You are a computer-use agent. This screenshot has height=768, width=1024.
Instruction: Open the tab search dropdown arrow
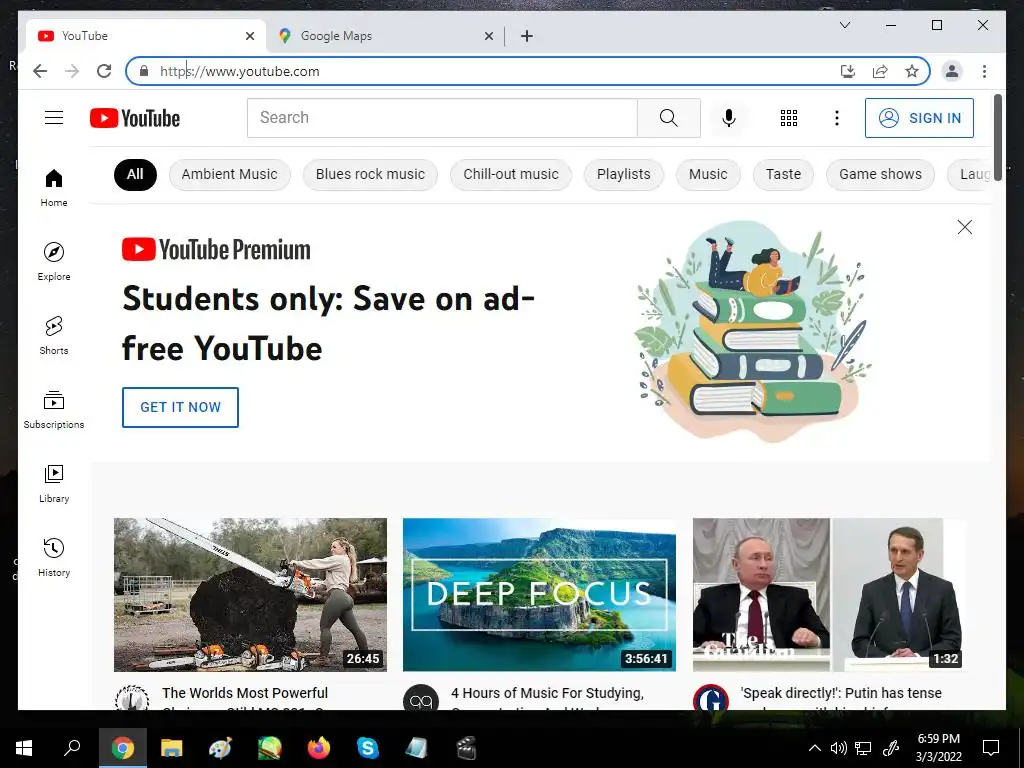[844, 25]
